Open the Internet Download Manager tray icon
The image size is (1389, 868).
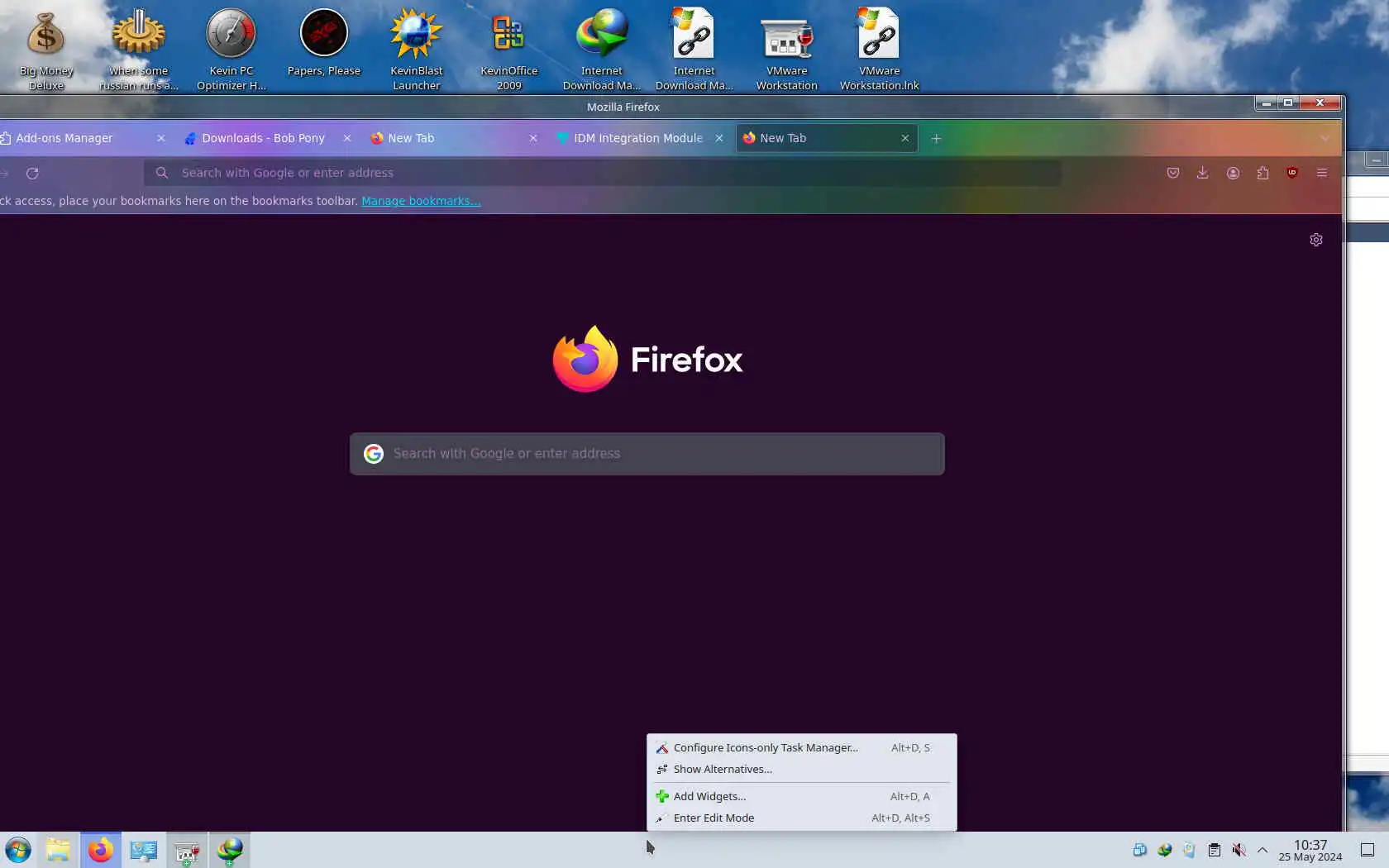(1164, 850)
